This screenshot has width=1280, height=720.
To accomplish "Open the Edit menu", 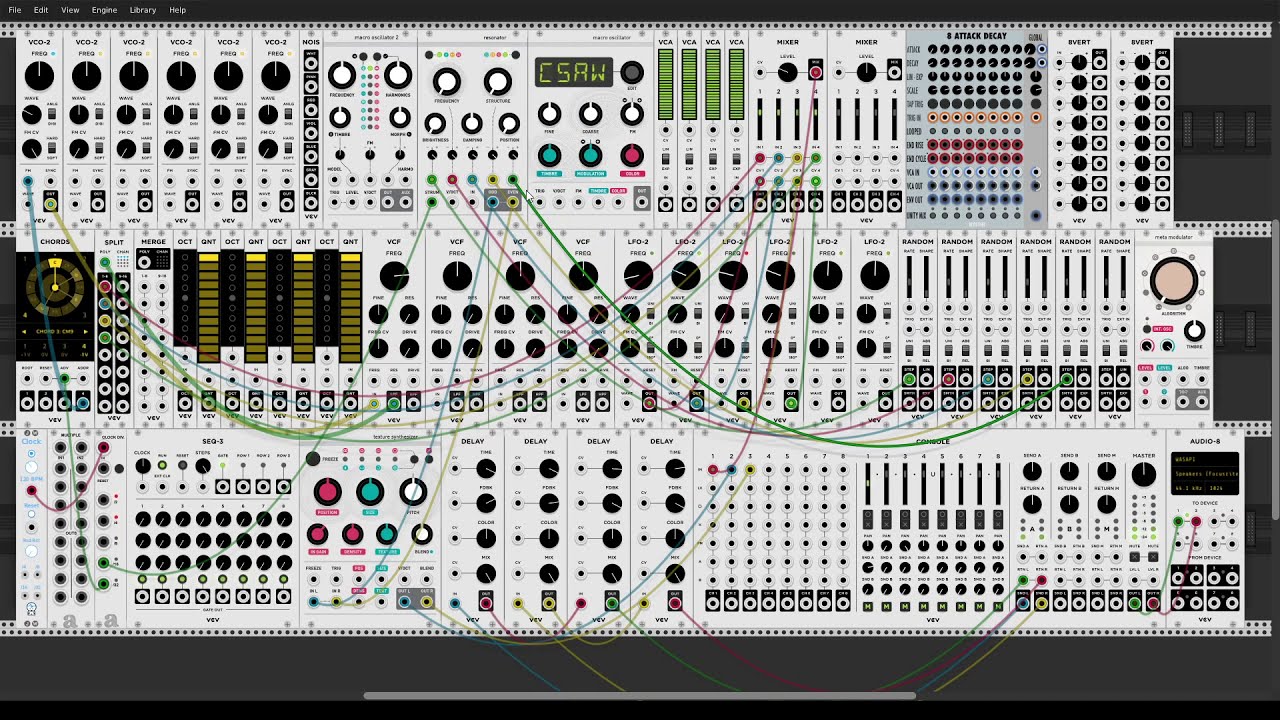I will pyautogui.click(x=41, y=10).
